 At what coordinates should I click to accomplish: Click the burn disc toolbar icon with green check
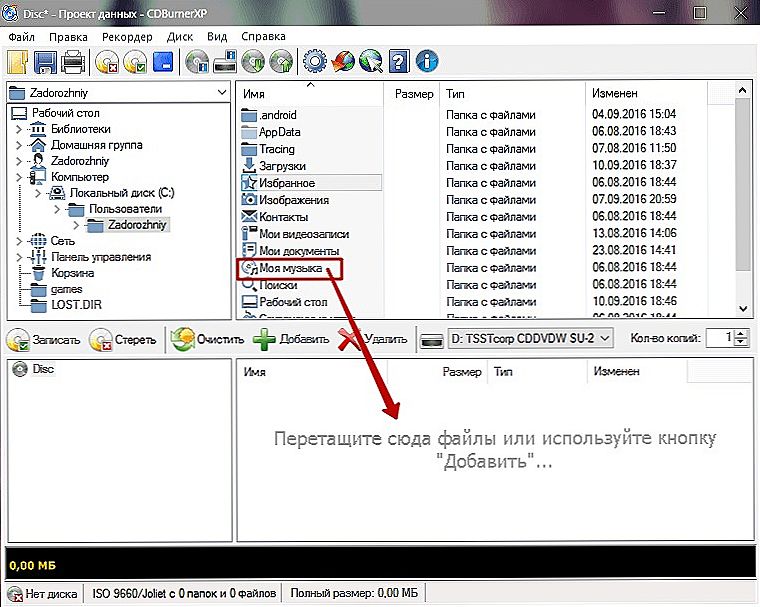[x=135, y=62]
